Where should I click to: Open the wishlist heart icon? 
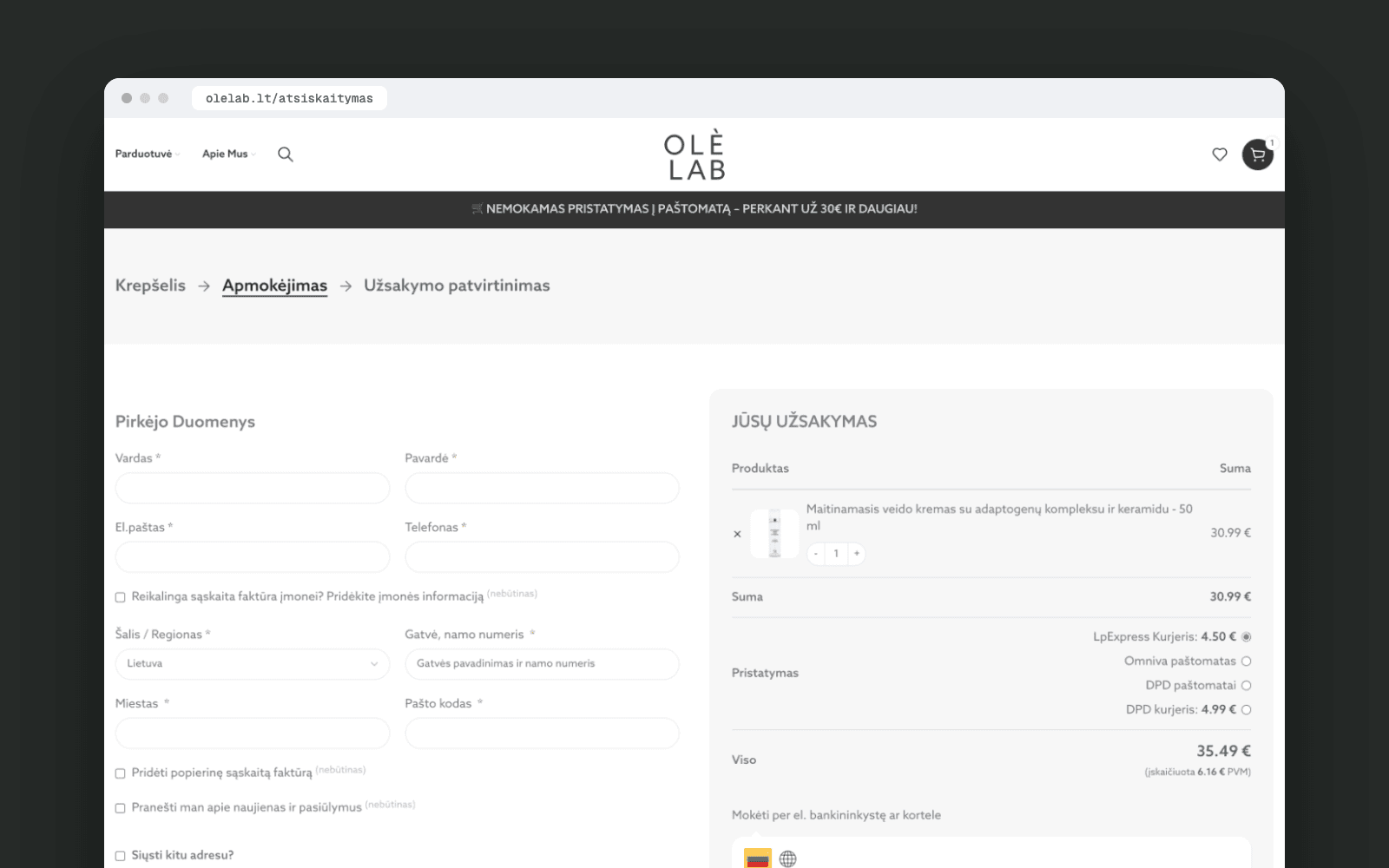point(1220,155)
